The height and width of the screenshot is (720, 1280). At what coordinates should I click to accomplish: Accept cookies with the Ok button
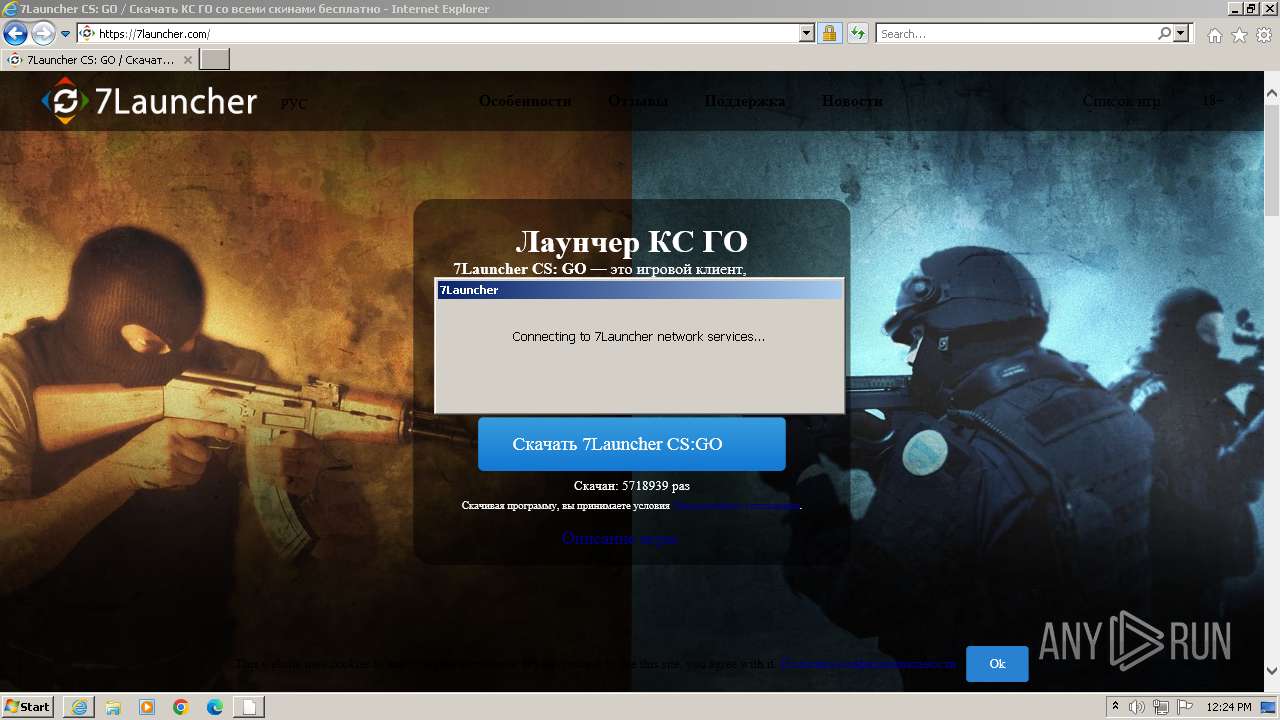click(x=997, y=664)
